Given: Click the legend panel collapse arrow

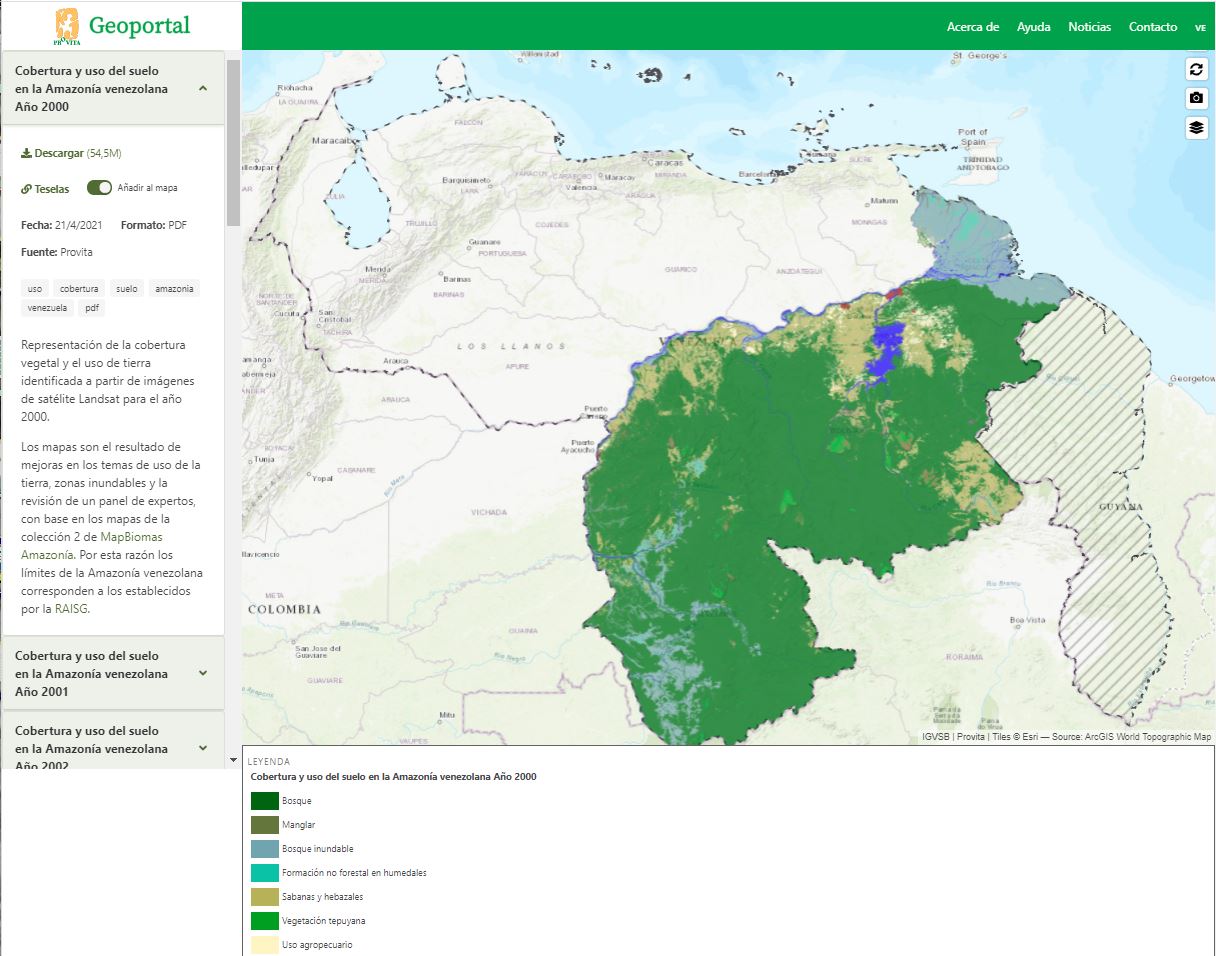Looking at the screenshot, I should pyautogui.click(x=233, y=760).
